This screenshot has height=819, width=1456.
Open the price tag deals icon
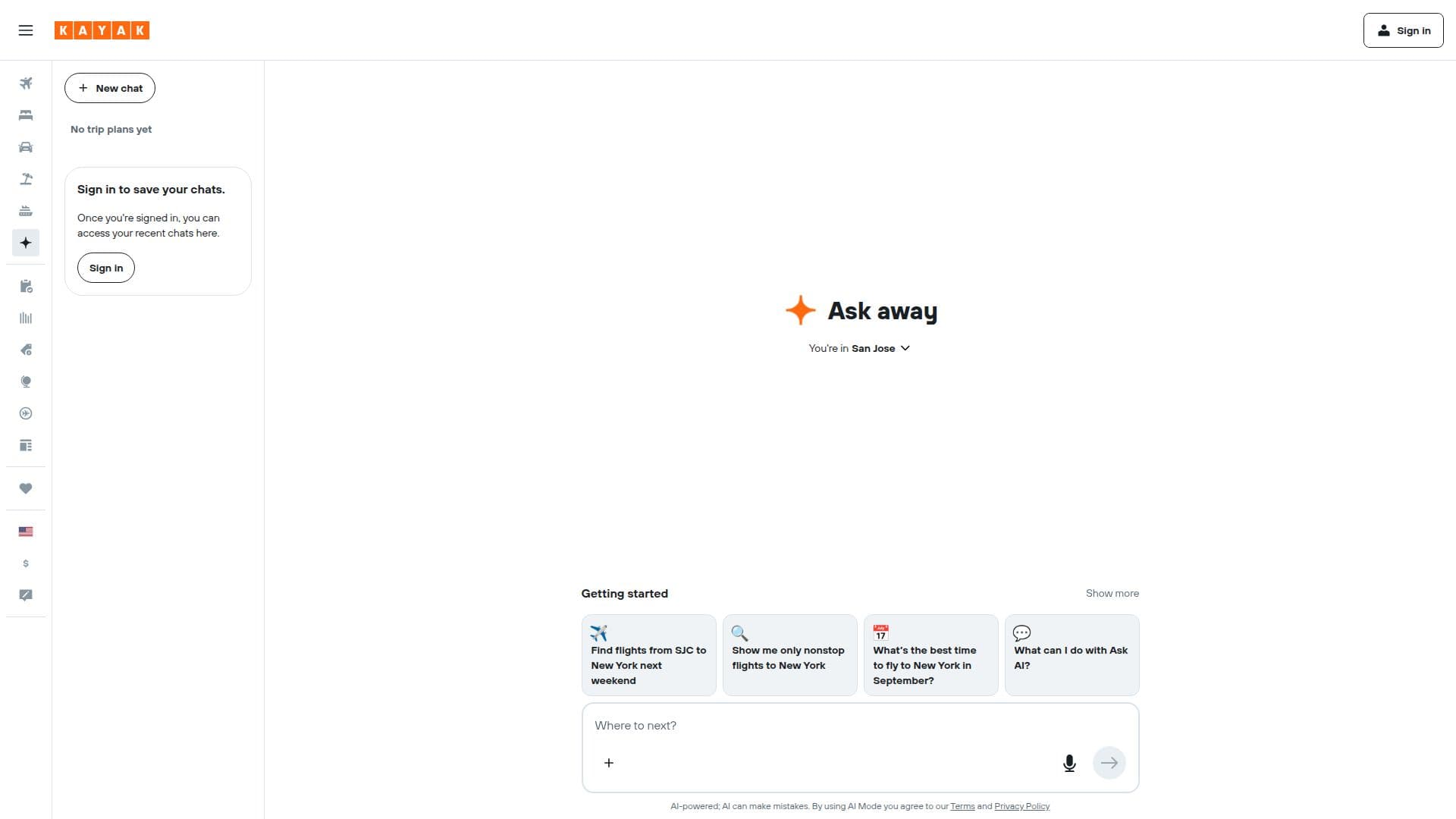(26, 350)
